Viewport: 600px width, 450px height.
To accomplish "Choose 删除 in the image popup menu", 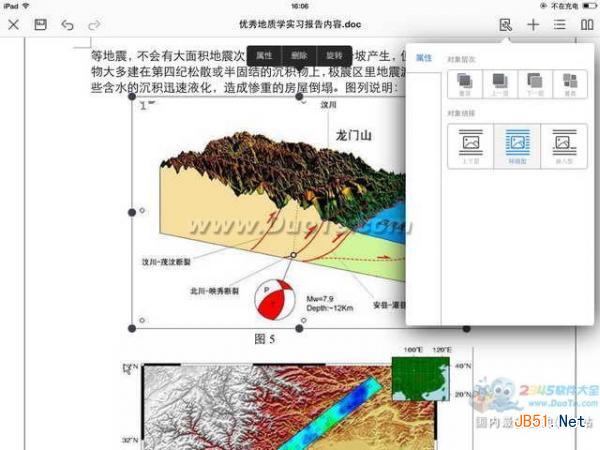I will click(298, 55).
